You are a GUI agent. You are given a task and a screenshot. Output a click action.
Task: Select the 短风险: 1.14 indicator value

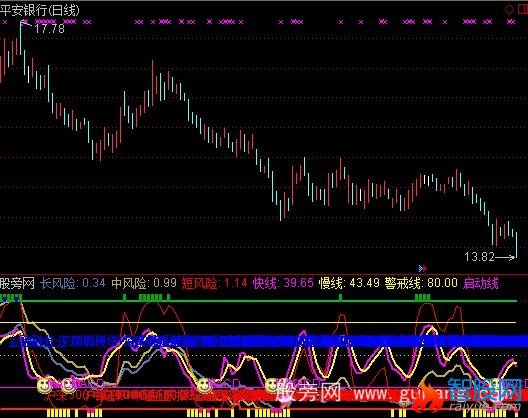click(x=214, y=283)
